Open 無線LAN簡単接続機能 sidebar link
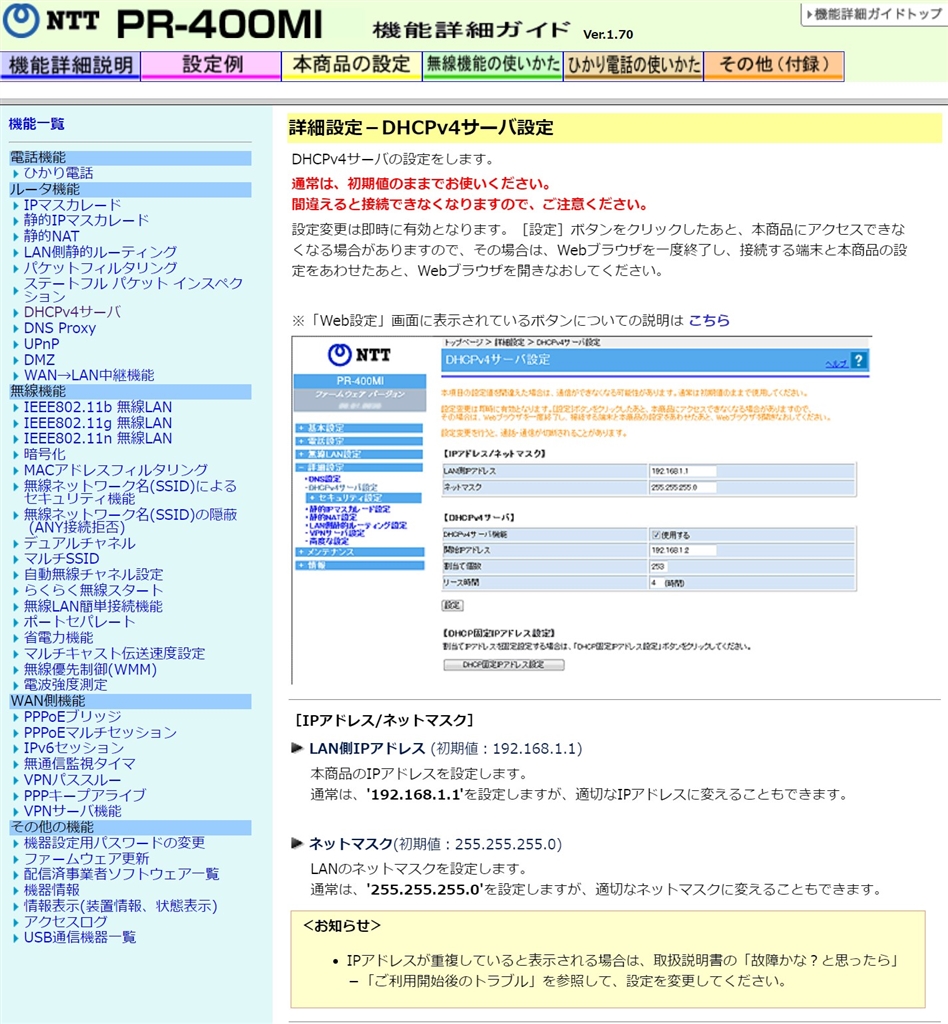 tap(93, 606)
